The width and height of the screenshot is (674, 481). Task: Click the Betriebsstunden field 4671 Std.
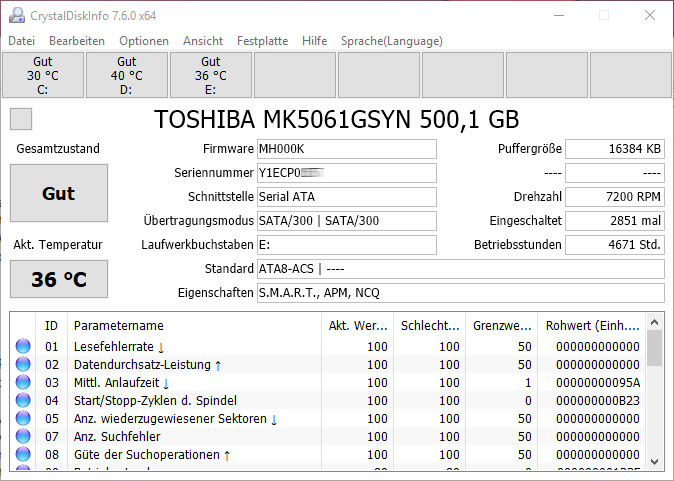615,245
